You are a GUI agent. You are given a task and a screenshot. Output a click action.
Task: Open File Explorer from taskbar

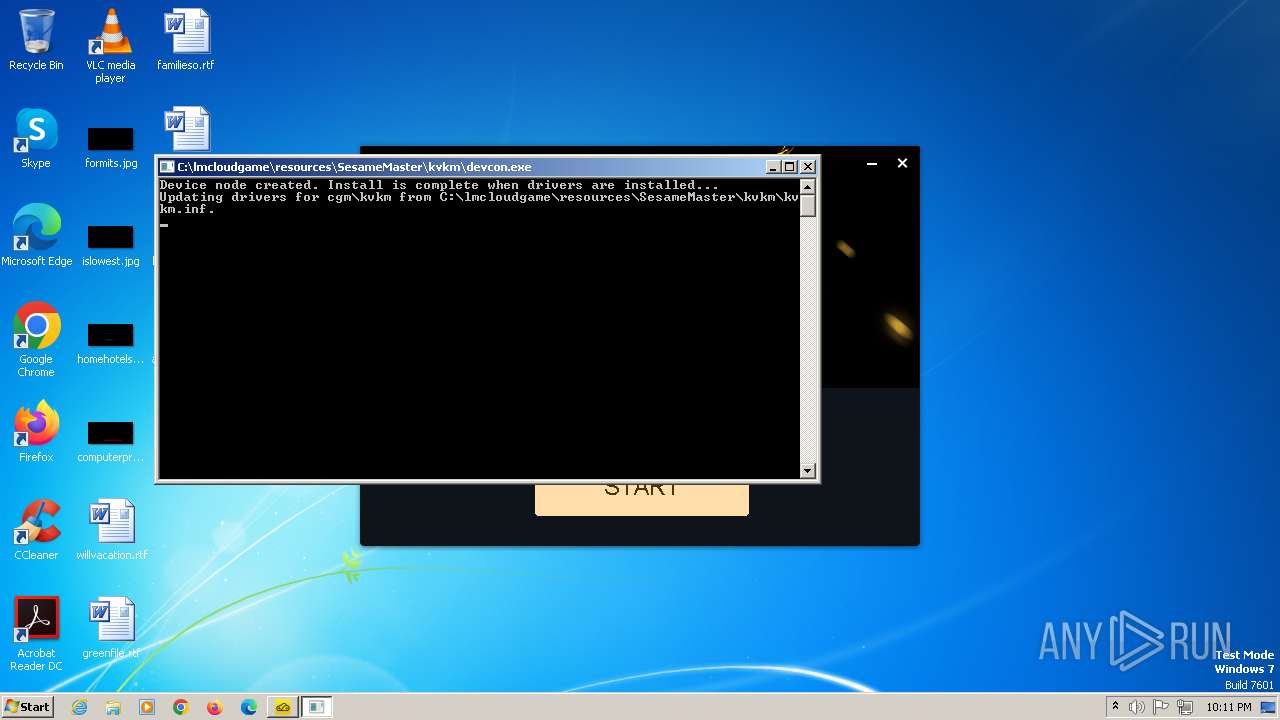pos(113,707)
